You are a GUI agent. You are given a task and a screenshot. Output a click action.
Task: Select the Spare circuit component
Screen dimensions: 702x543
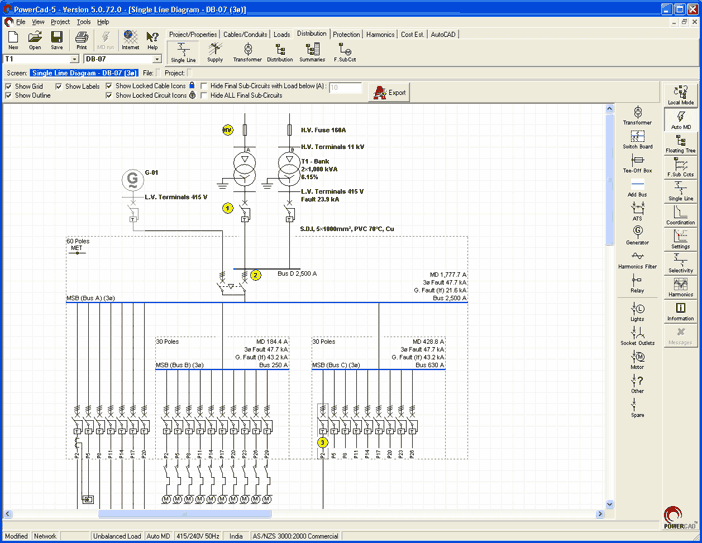pyautogui.click(x=638, y=408)
